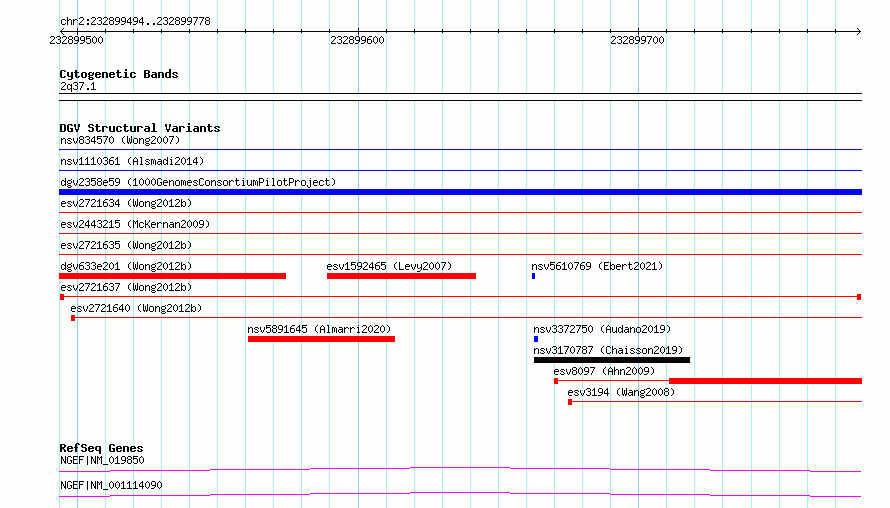This screenshot has width=890, height=508.
Task: Click the small blue nsv3372750 marker
Action: (536, 339)
